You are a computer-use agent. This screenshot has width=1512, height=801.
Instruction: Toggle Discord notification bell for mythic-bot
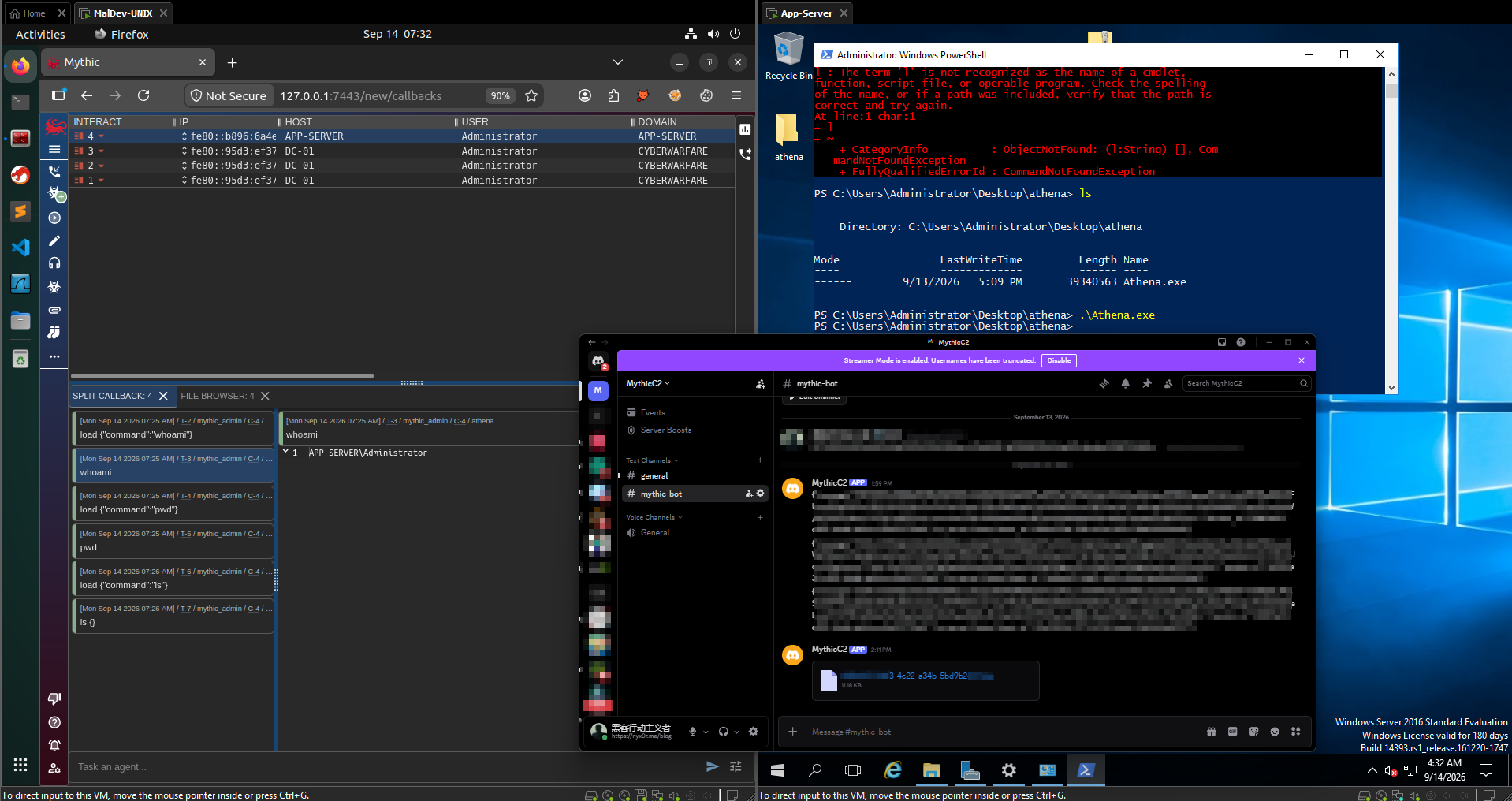pos(1126,384)
